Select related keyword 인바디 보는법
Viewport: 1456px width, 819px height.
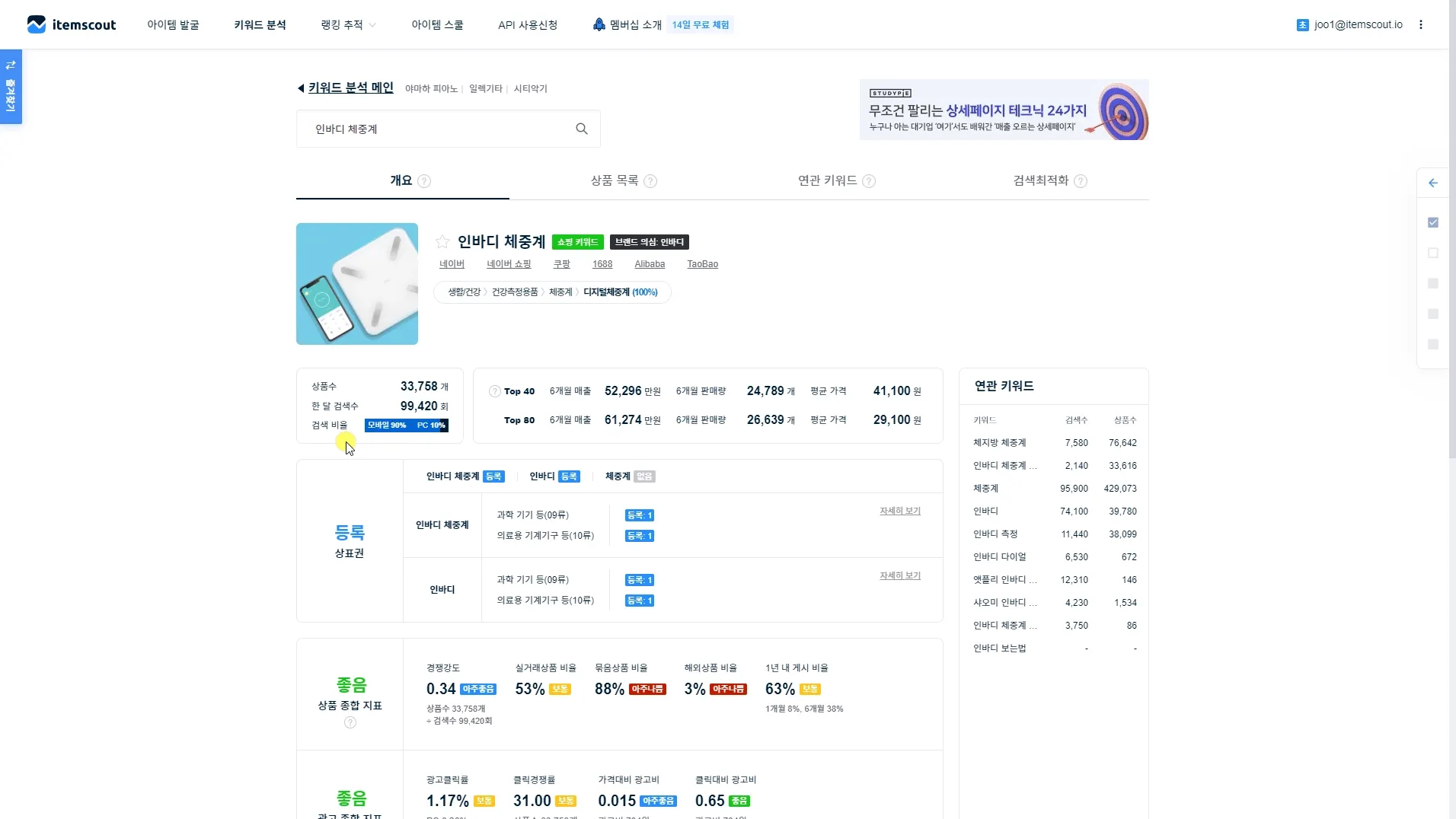(1000, 649)
